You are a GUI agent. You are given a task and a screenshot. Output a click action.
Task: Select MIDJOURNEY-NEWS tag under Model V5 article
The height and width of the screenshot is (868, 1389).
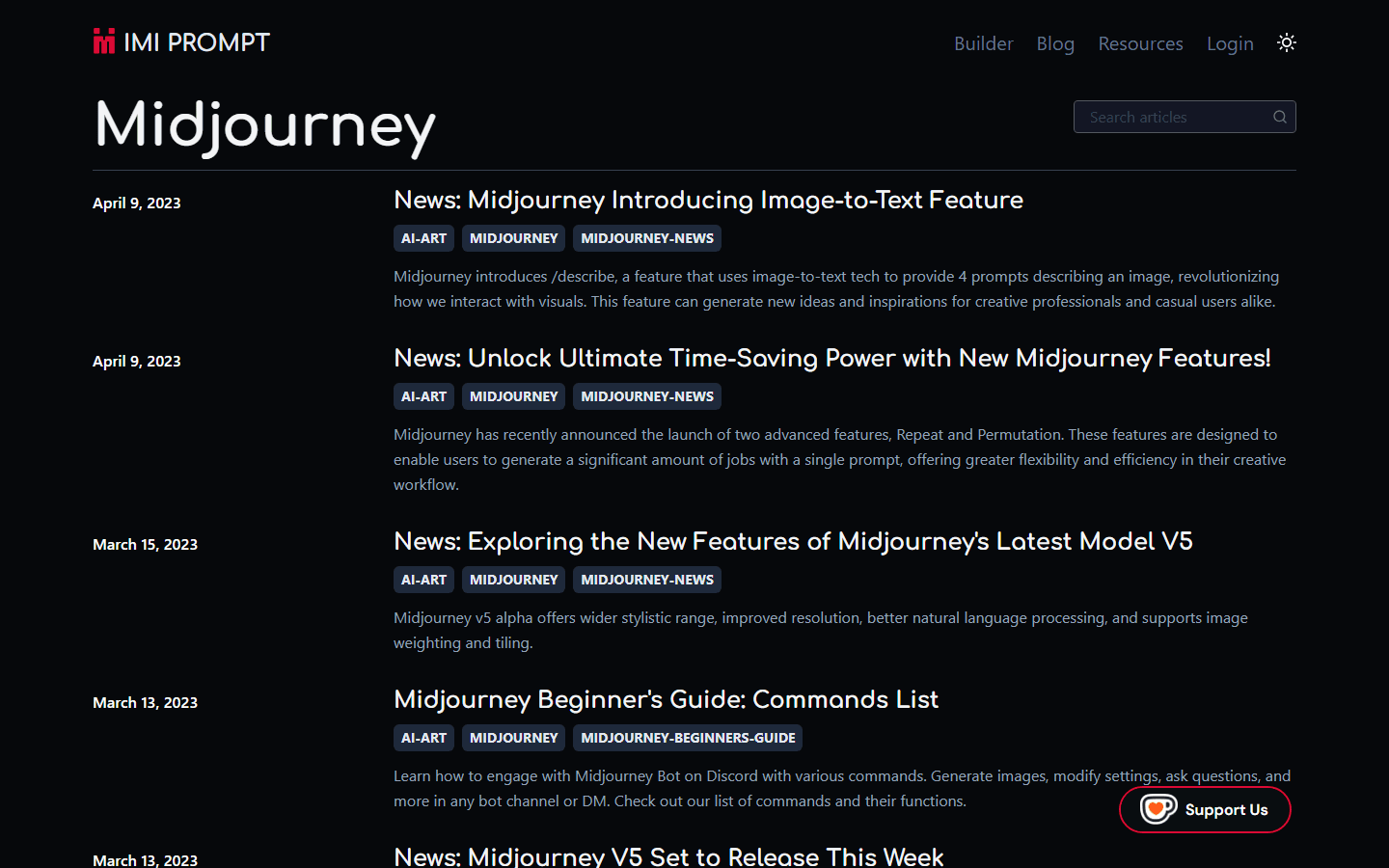pyautogui.click(x=647, y=580)
